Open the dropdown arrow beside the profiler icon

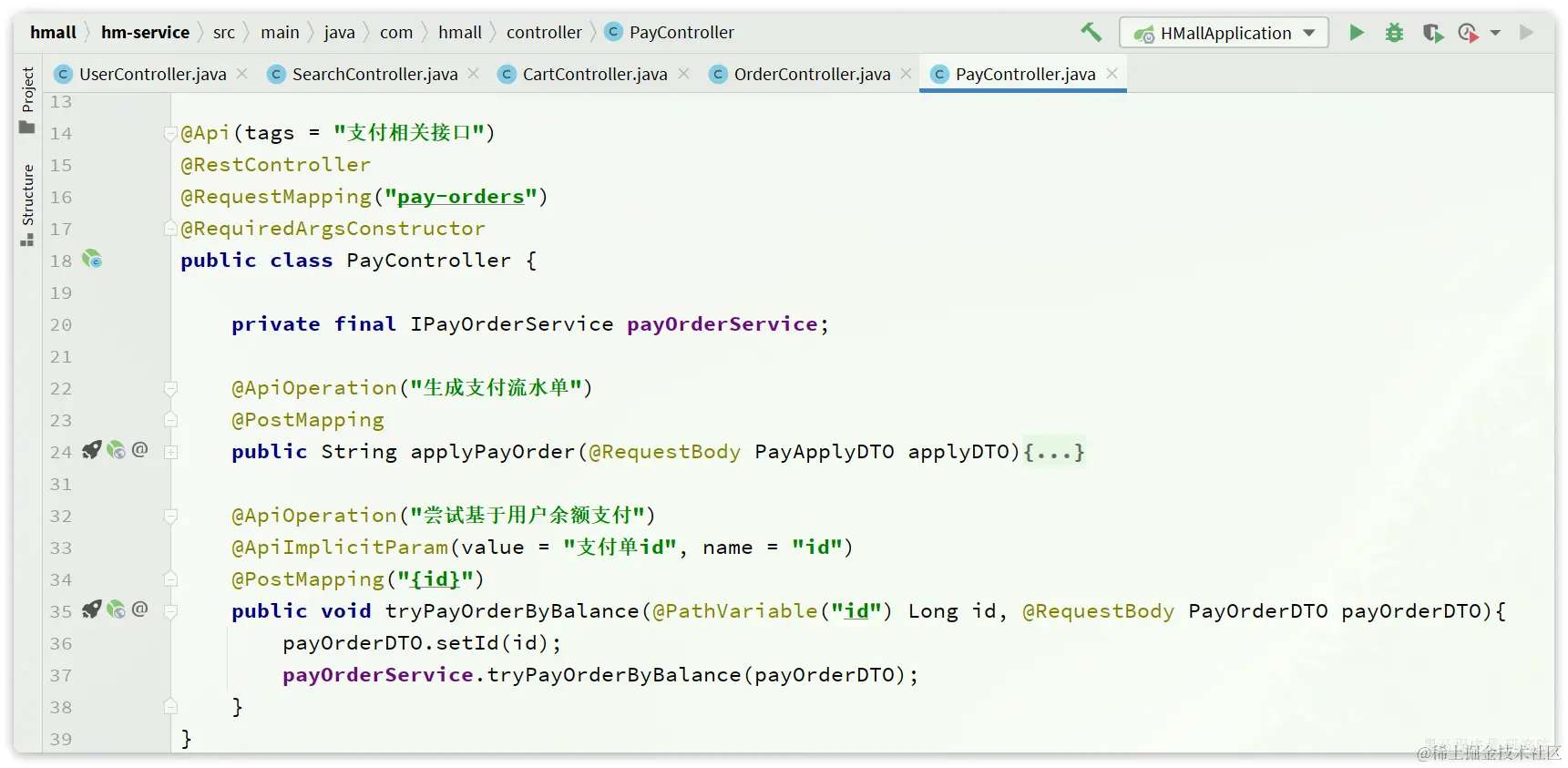pos(1495,33)
